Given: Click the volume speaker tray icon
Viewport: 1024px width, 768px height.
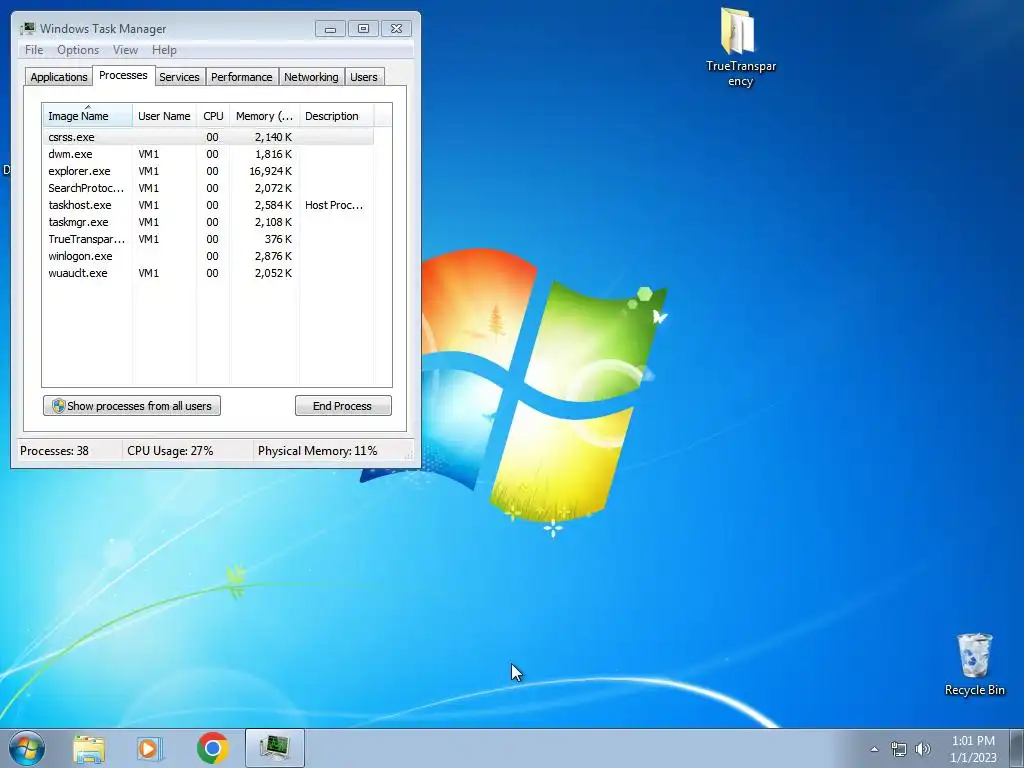Looking at the screenshot, I should pos(923,749).
